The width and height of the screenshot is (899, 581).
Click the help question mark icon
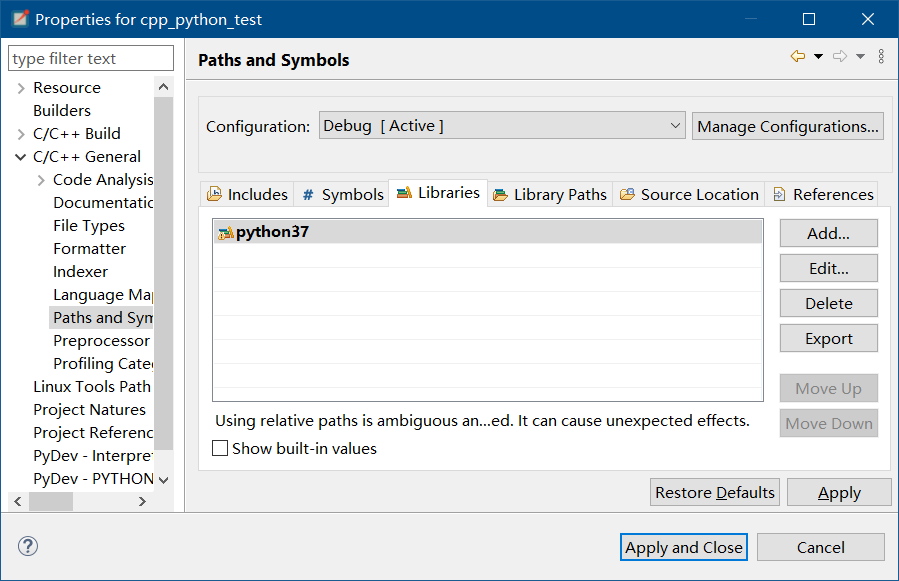tap(28, 547)
